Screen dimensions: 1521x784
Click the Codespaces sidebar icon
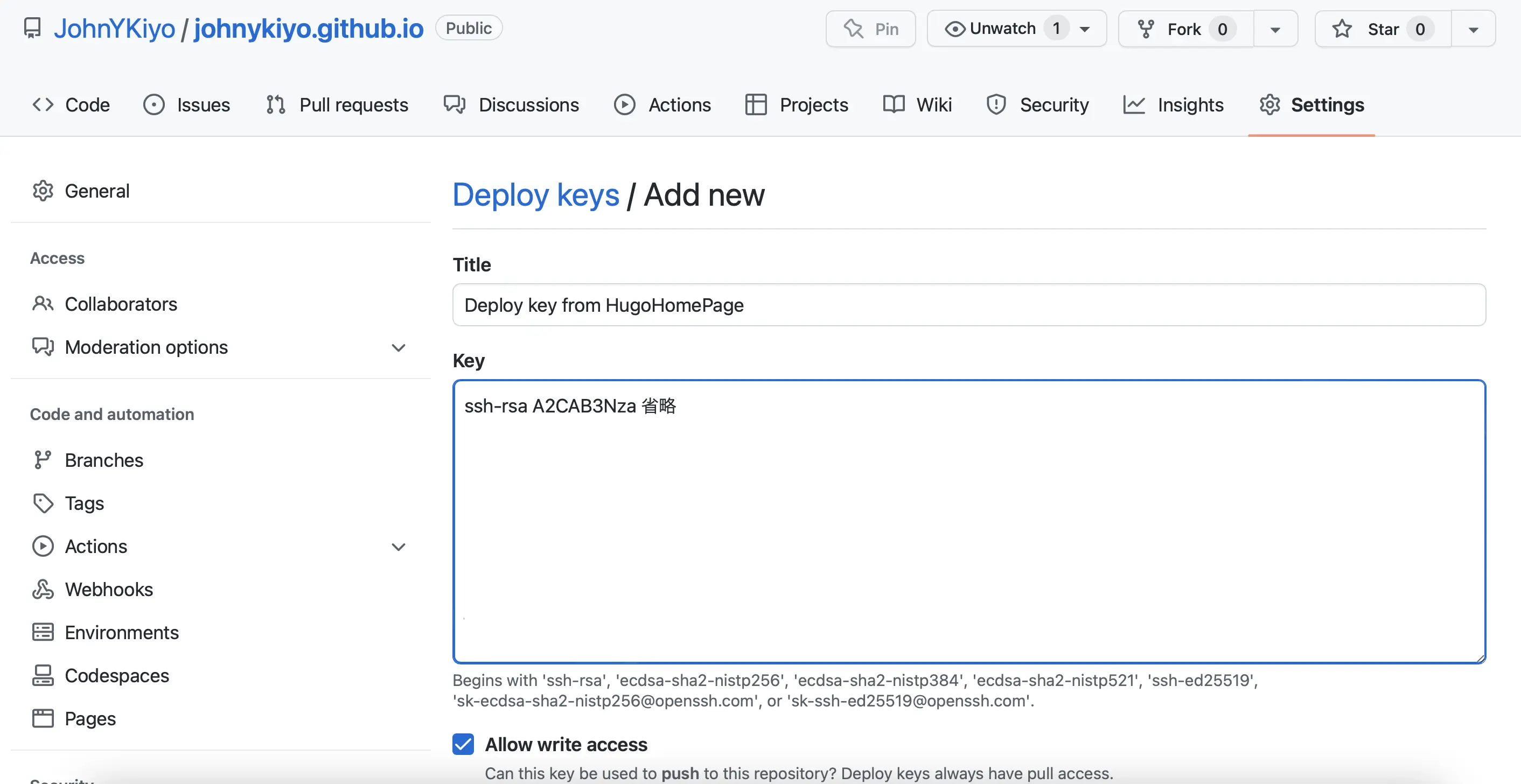tap(43, 675)
